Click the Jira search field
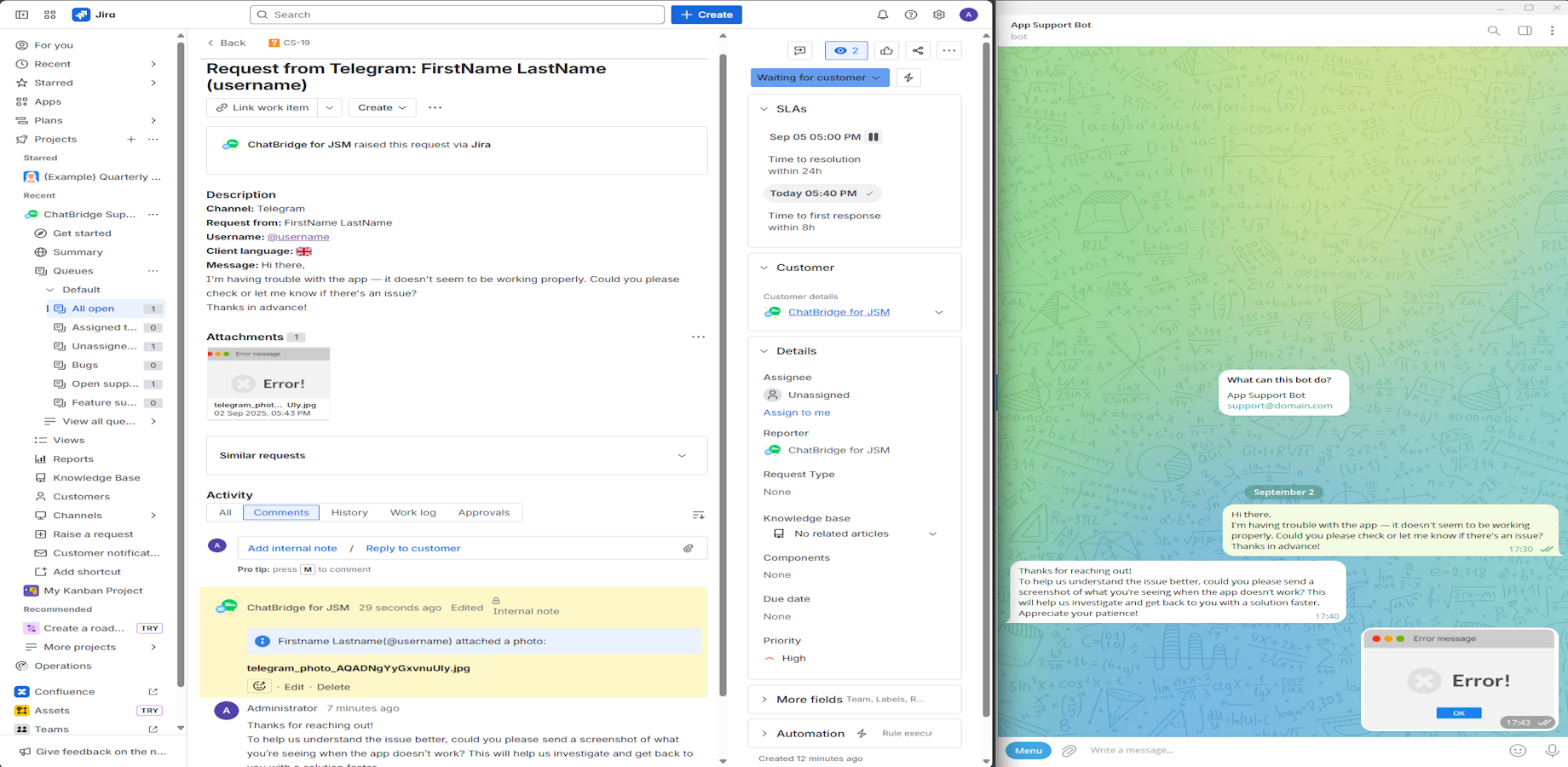1568x767 pixels. (x=457, y=14)
